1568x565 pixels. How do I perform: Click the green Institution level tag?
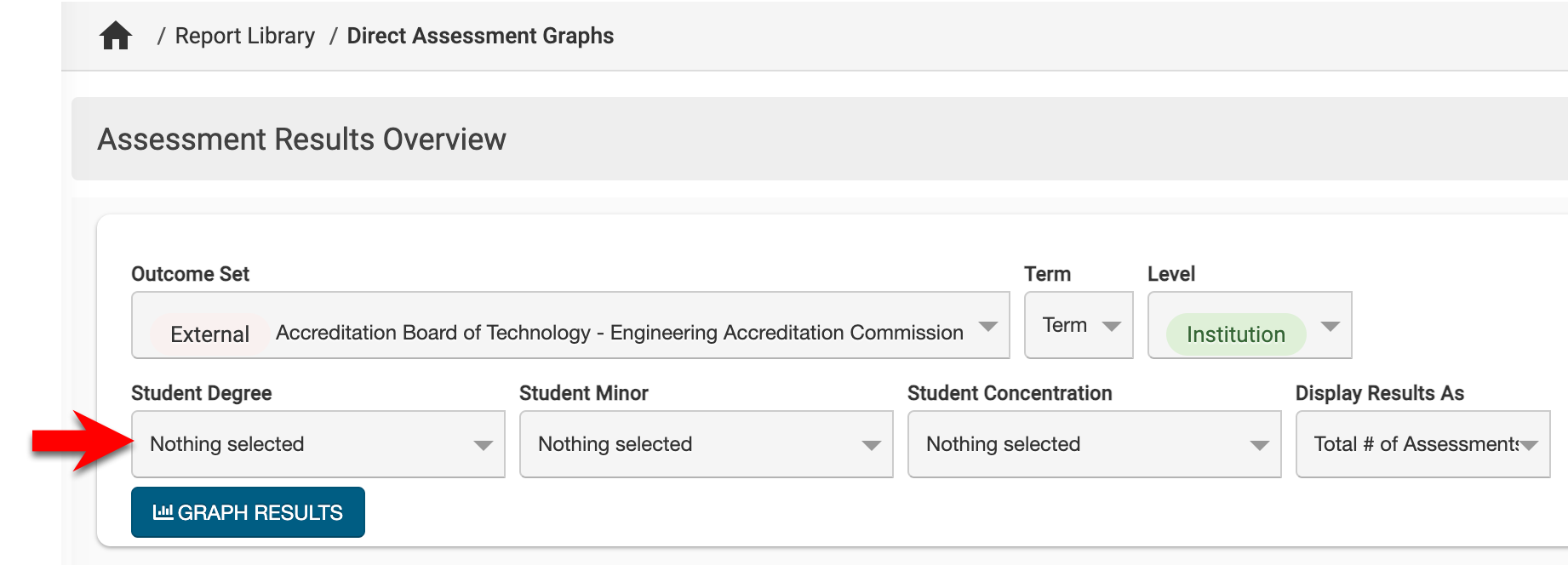coord(1235,334)
